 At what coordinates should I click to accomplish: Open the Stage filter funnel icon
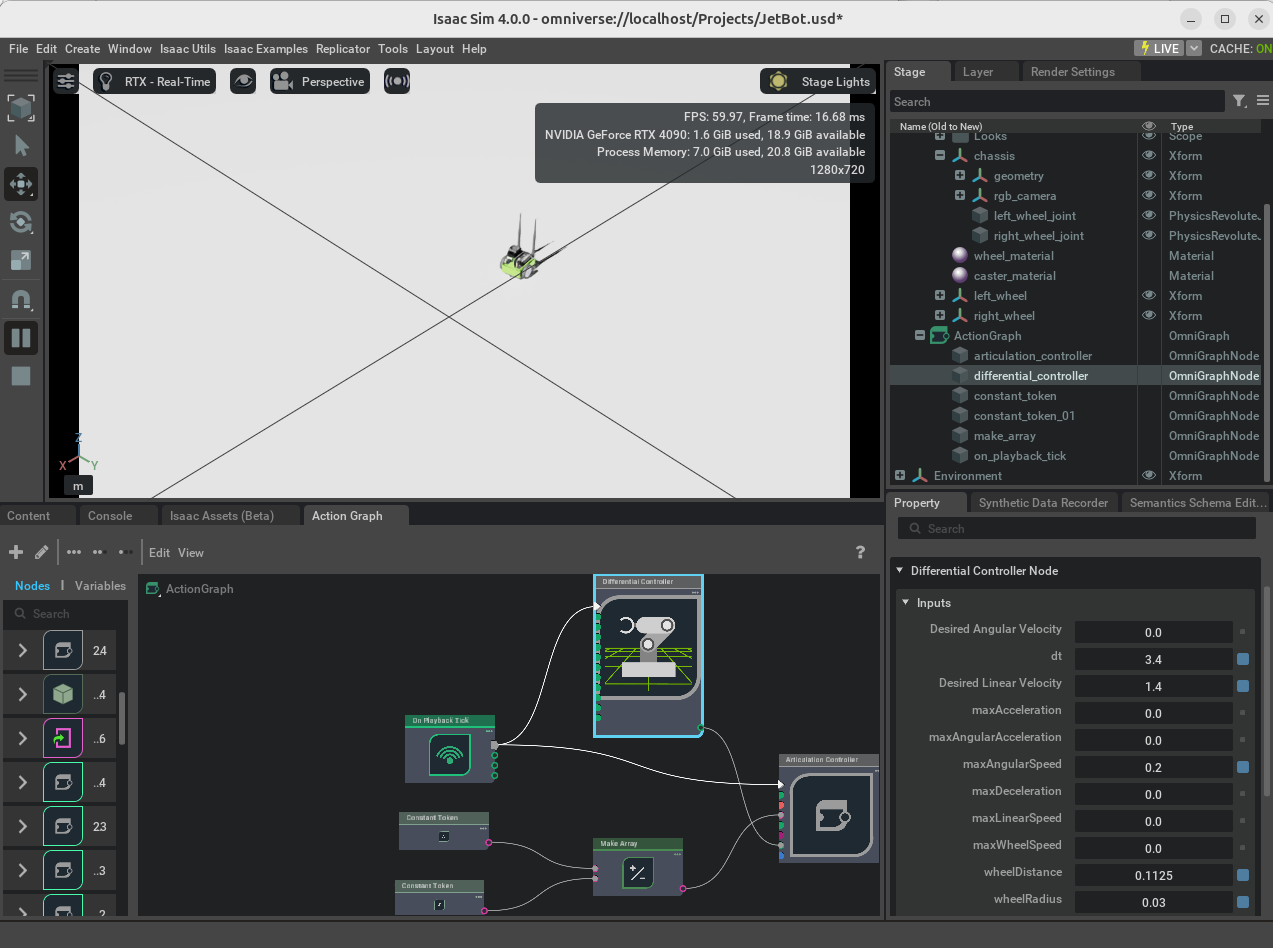[1239, 101]
